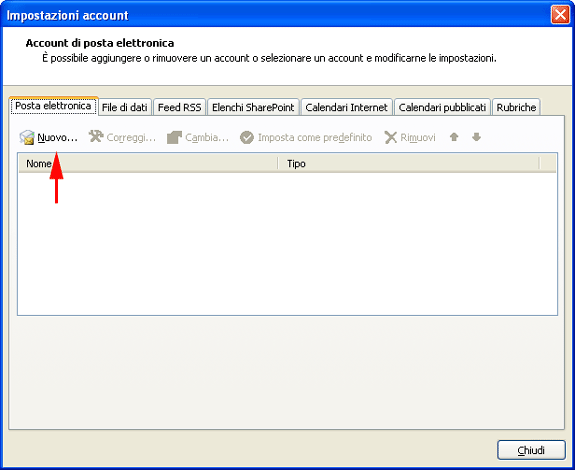The image size is (575, 470).
Task: Sort accounts by the Nome column header
Action: [148, 164]
